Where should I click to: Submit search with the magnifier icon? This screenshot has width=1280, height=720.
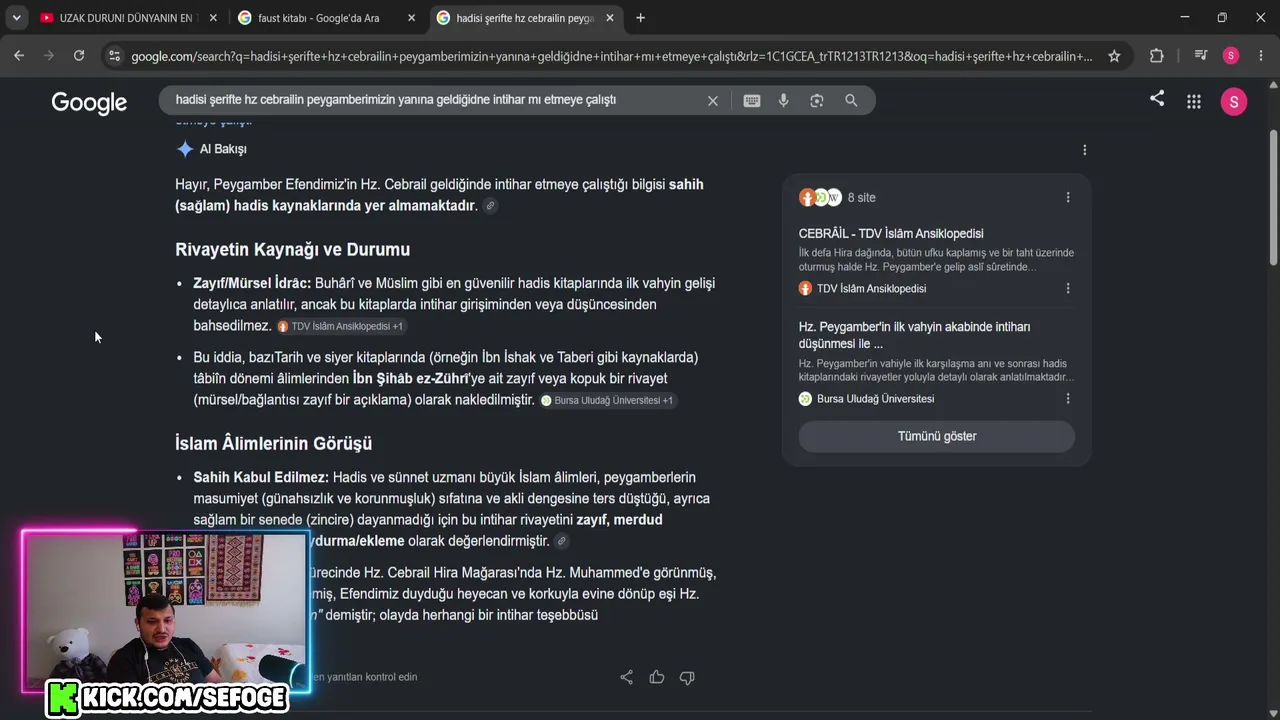coord(851,100)
